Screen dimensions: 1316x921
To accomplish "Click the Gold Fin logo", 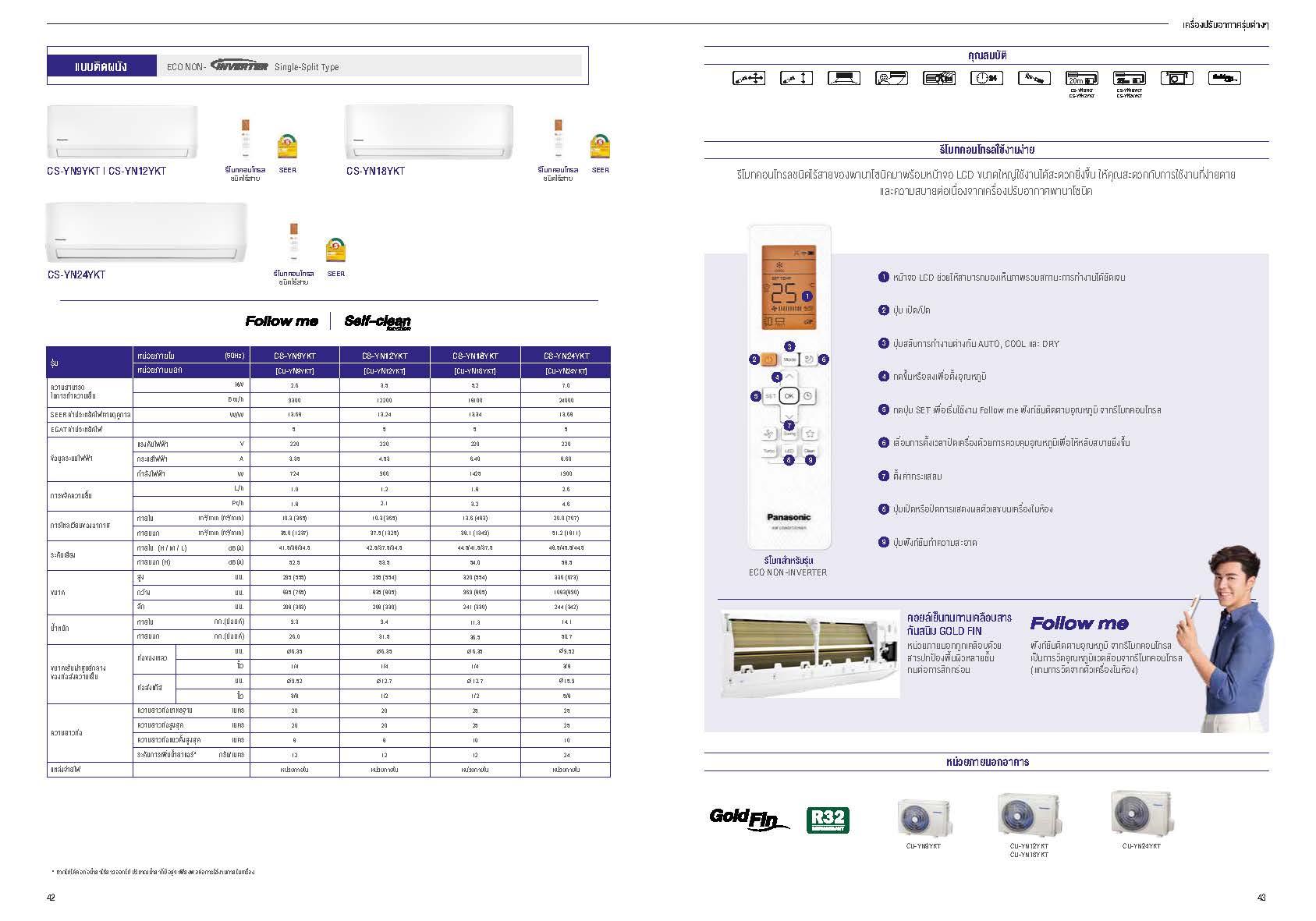I will pyautogui.click(x=749, y=818).
